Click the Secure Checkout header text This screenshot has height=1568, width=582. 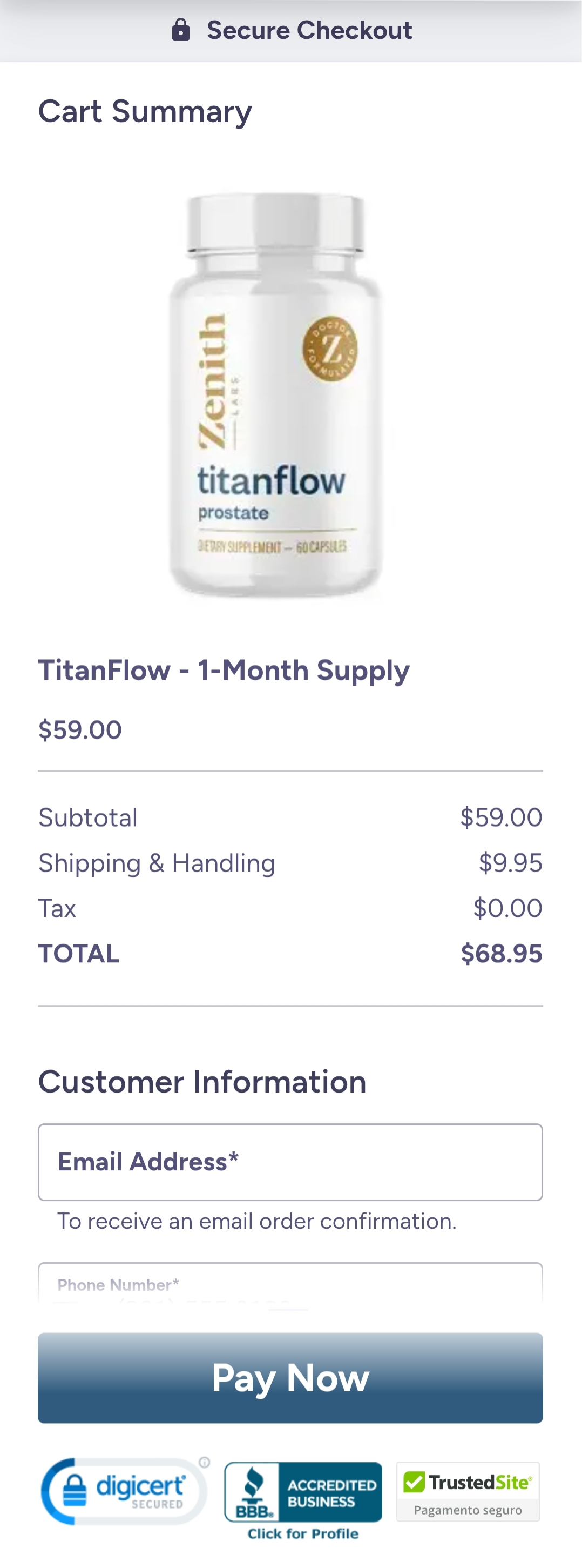[x=309, y=30]
